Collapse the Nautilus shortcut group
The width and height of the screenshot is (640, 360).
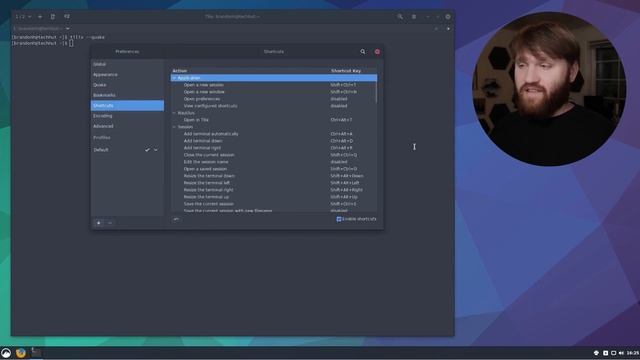tap(174, 113)
